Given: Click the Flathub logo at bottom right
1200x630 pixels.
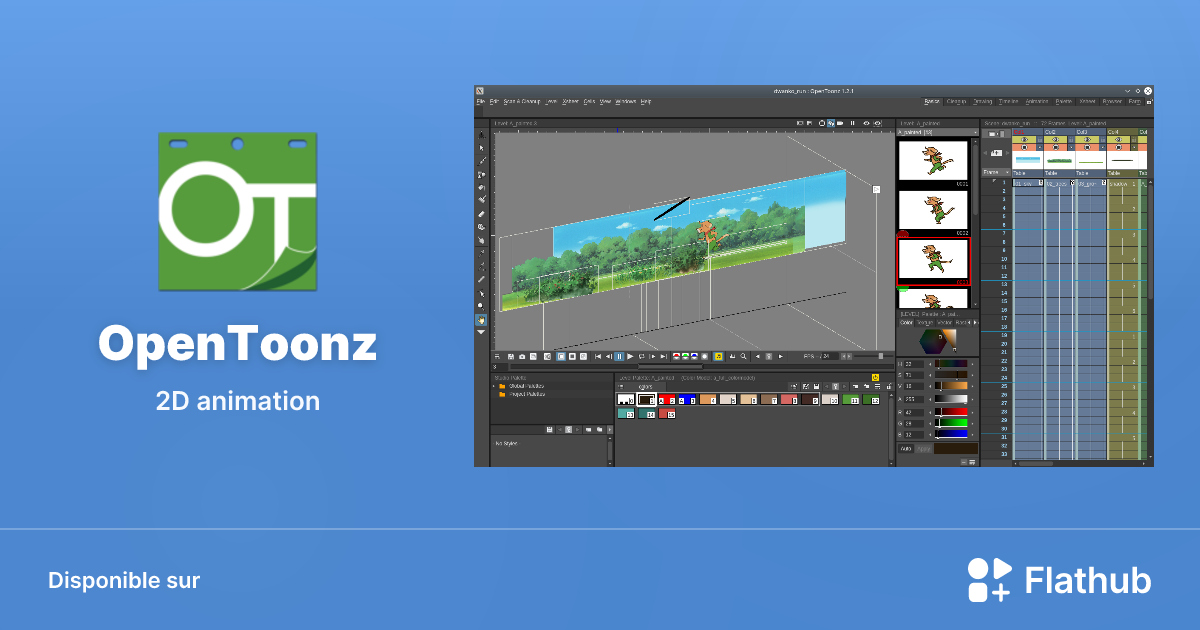Looking at the screenshot, I should [1060, 579].
